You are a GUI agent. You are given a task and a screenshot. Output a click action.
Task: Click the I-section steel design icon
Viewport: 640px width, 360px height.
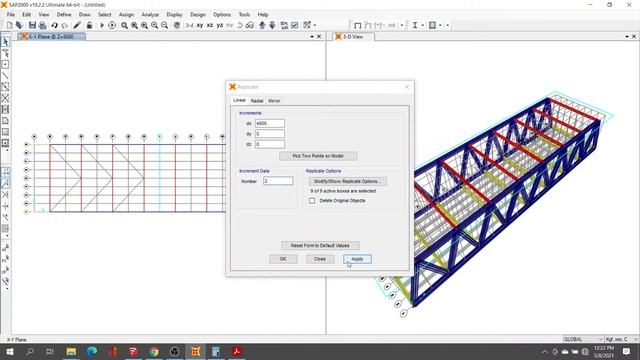(415, 25)
